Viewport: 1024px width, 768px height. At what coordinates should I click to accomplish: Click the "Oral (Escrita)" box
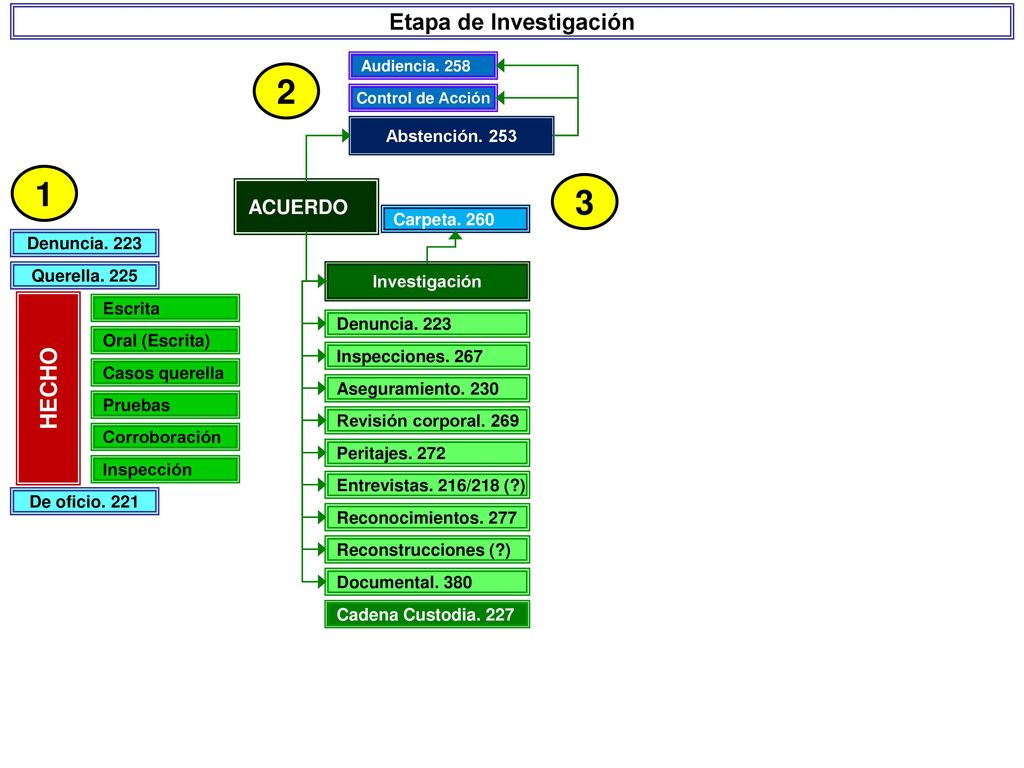[x=165, y=340]
